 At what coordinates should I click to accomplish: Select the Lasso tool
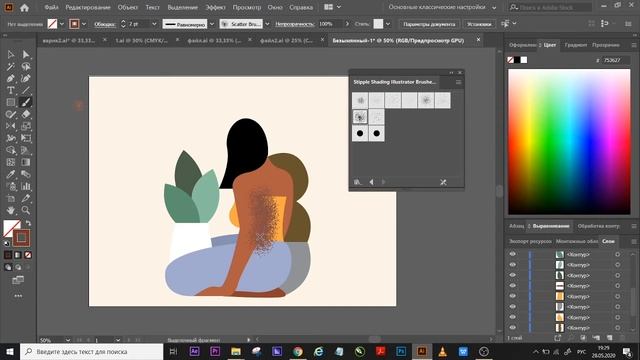(26, 66)
